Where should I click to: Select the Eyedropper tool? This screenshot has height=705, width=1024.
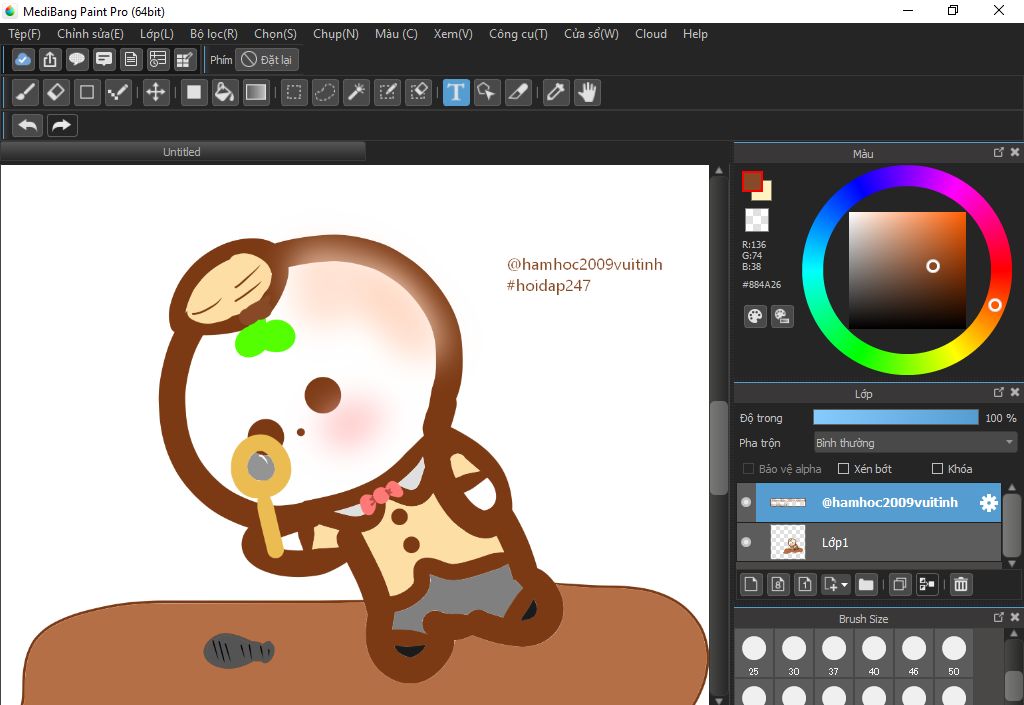click(x=556, y=92)
